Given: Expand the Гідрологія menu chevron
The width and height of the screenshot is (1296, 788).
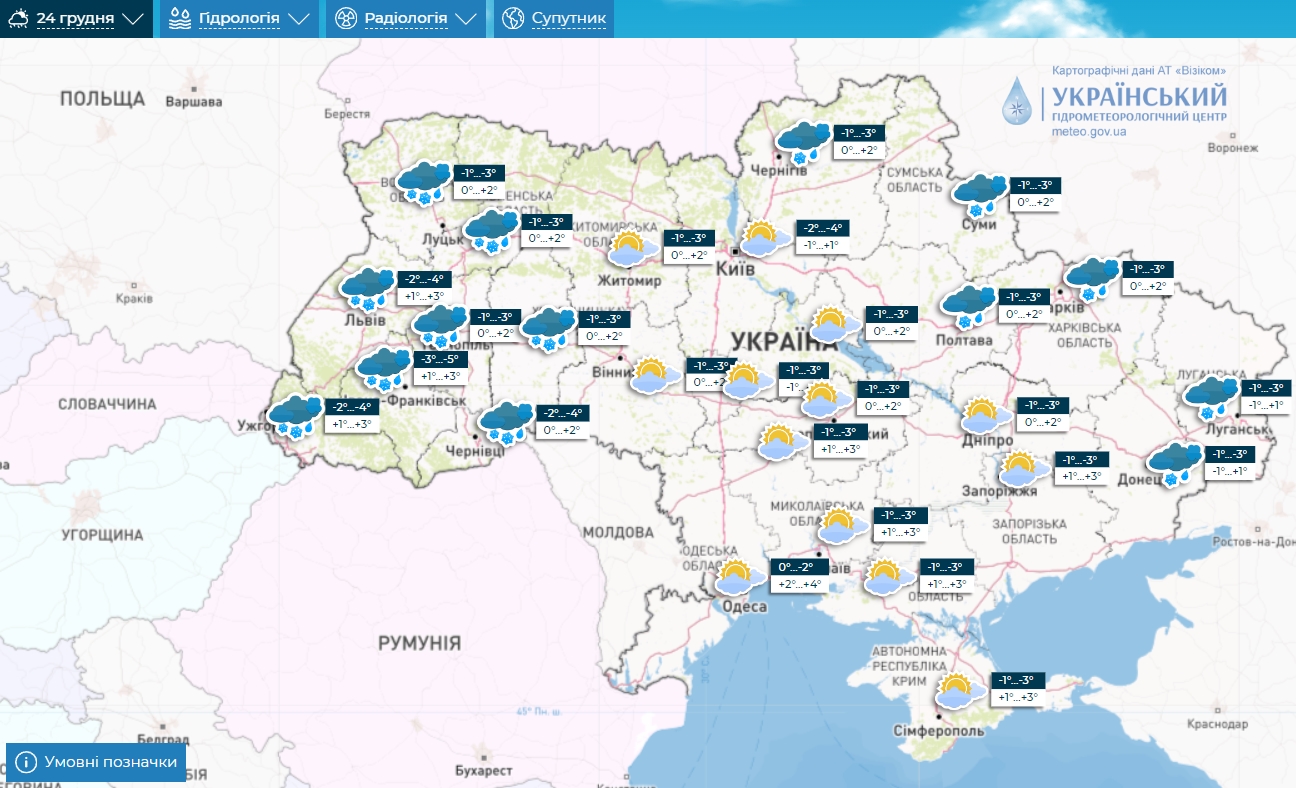Looking at the screenshot, I should tap(298, 19).
